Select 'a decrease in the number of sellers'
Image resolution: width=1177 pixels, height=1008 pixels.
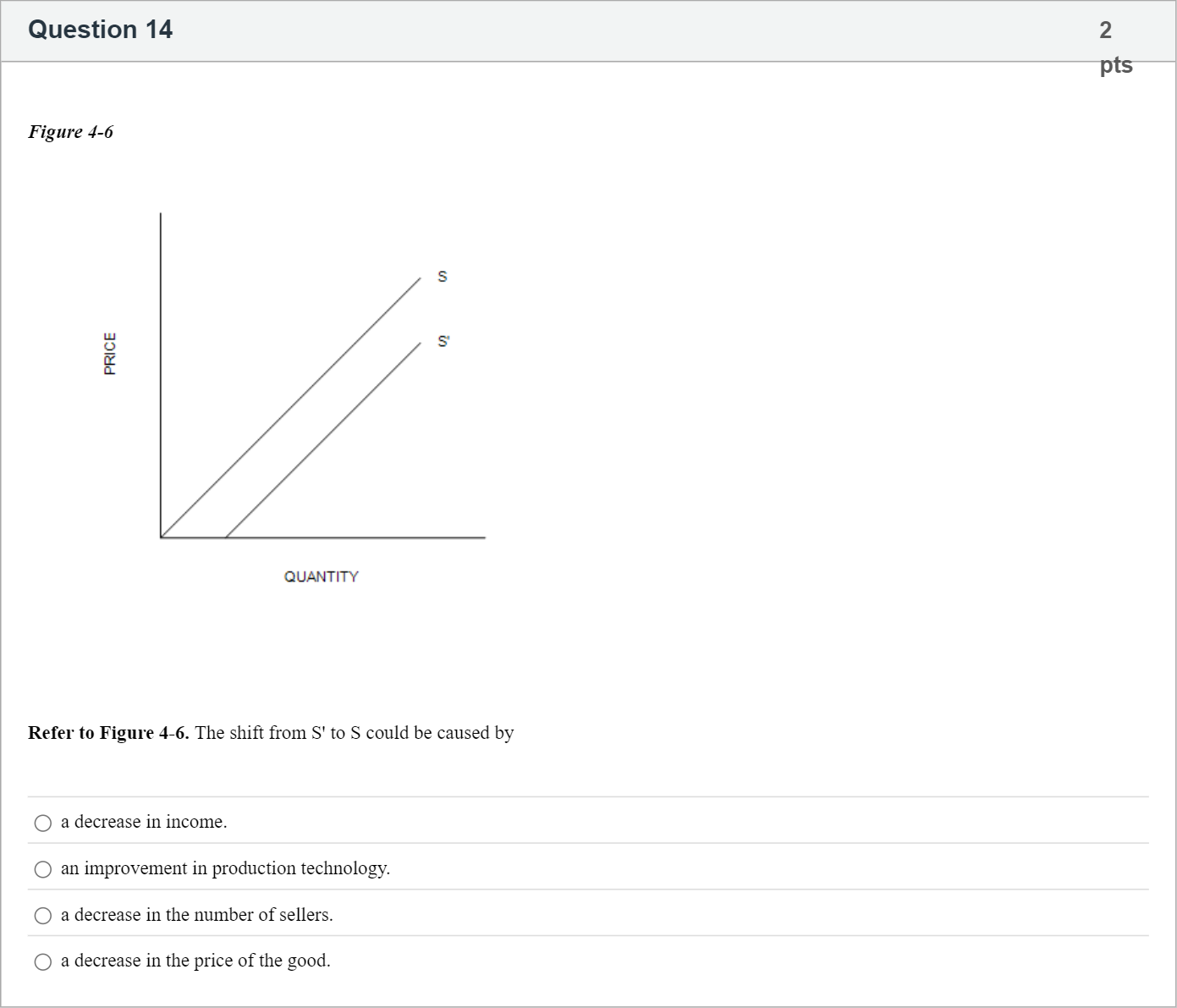41,915
